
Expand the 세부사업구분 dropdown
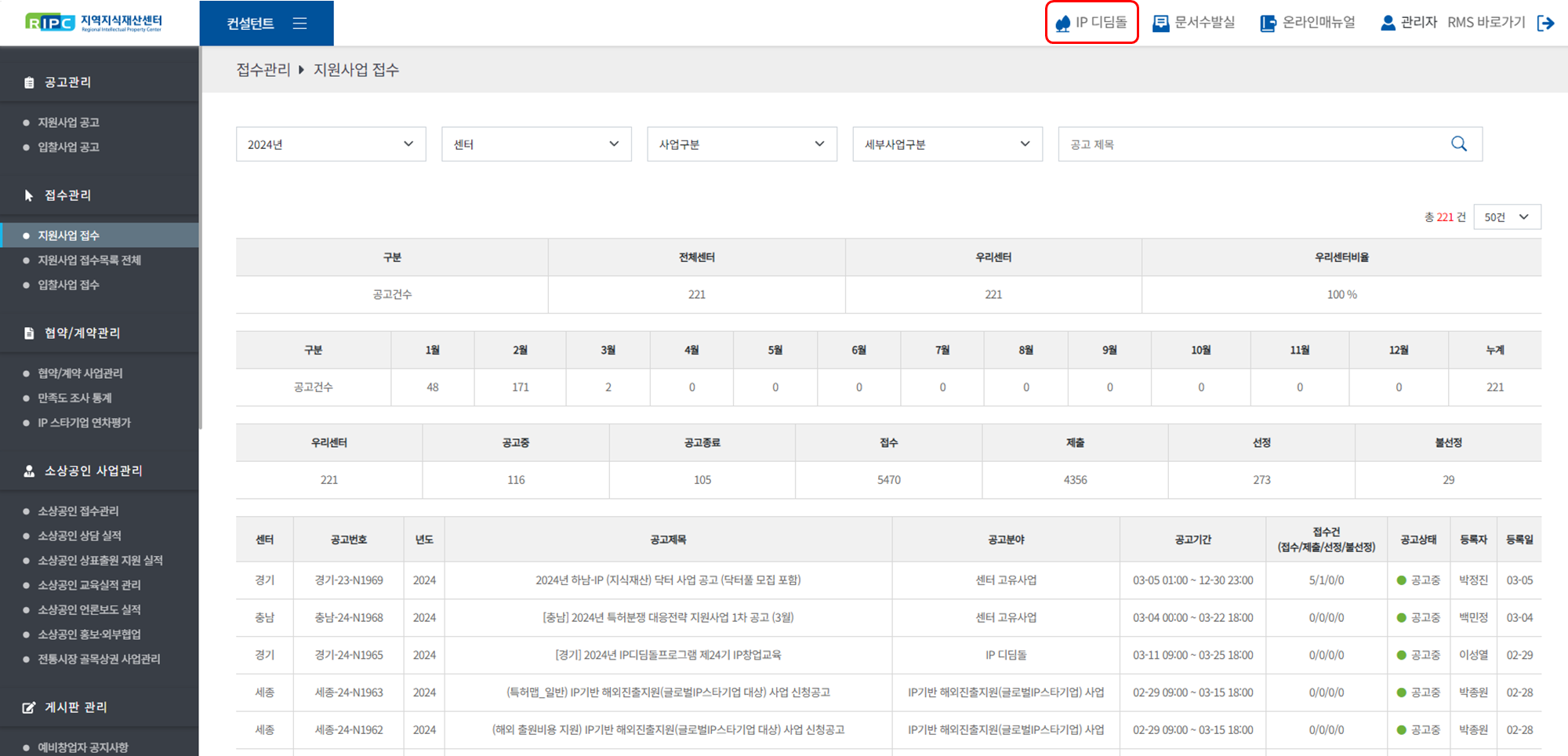pos(947,144)
